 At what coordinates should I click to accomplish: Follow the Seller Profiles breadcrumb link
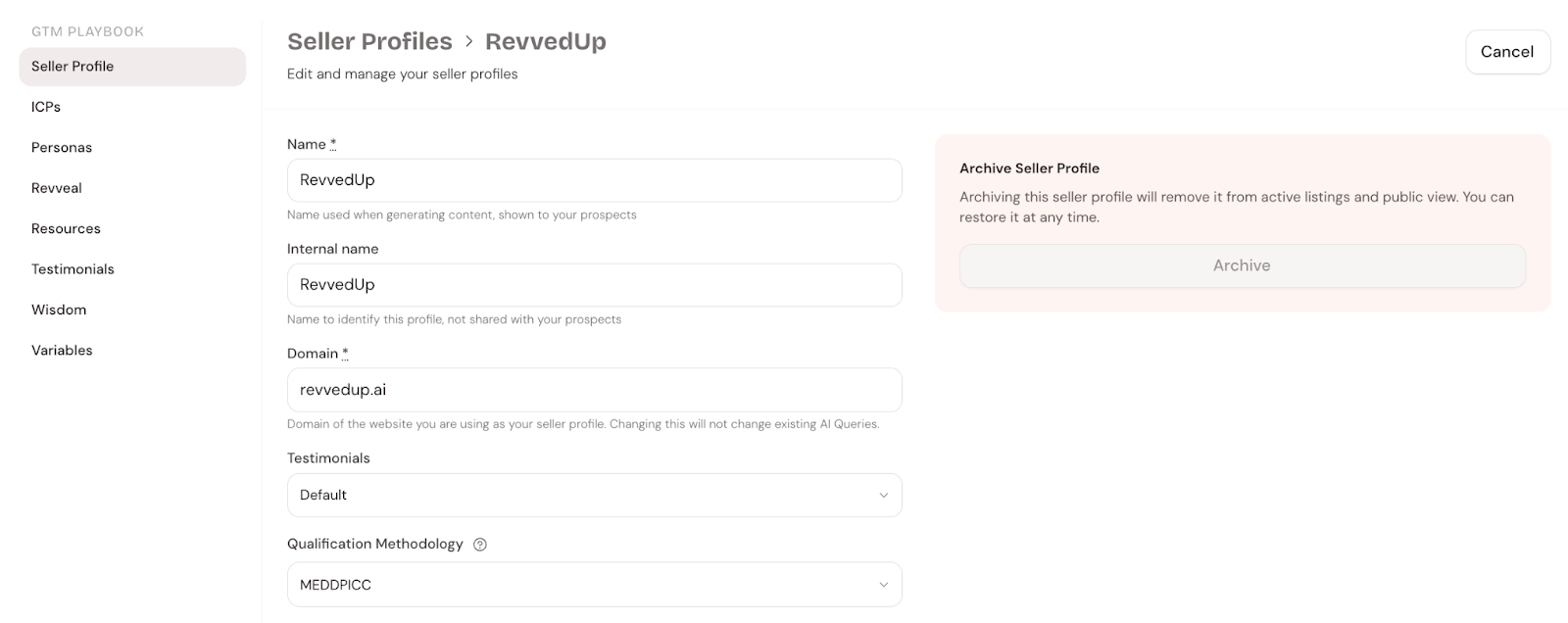point(369,41)
